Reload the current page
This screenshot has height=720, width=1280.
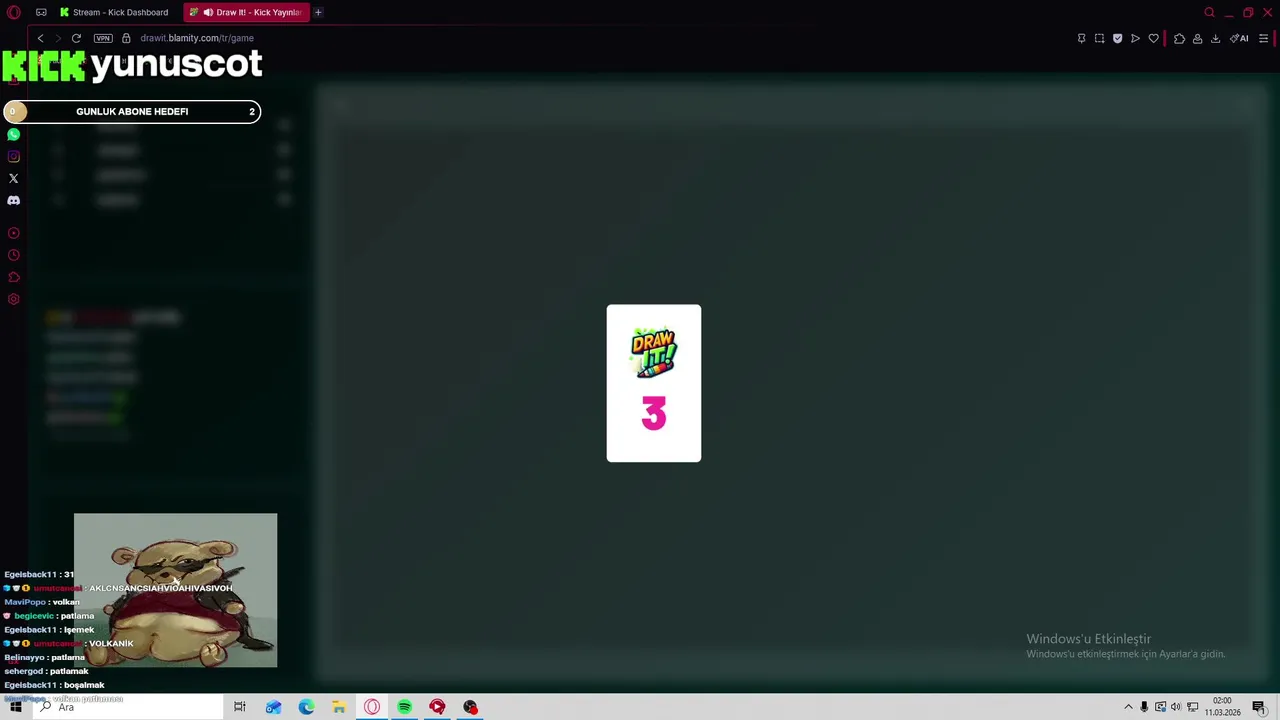click(76, 38)
